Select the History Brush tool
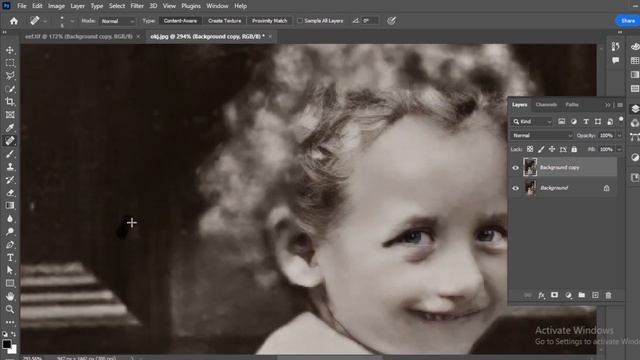Screen dimensions: 640x360 pos(10,180)
